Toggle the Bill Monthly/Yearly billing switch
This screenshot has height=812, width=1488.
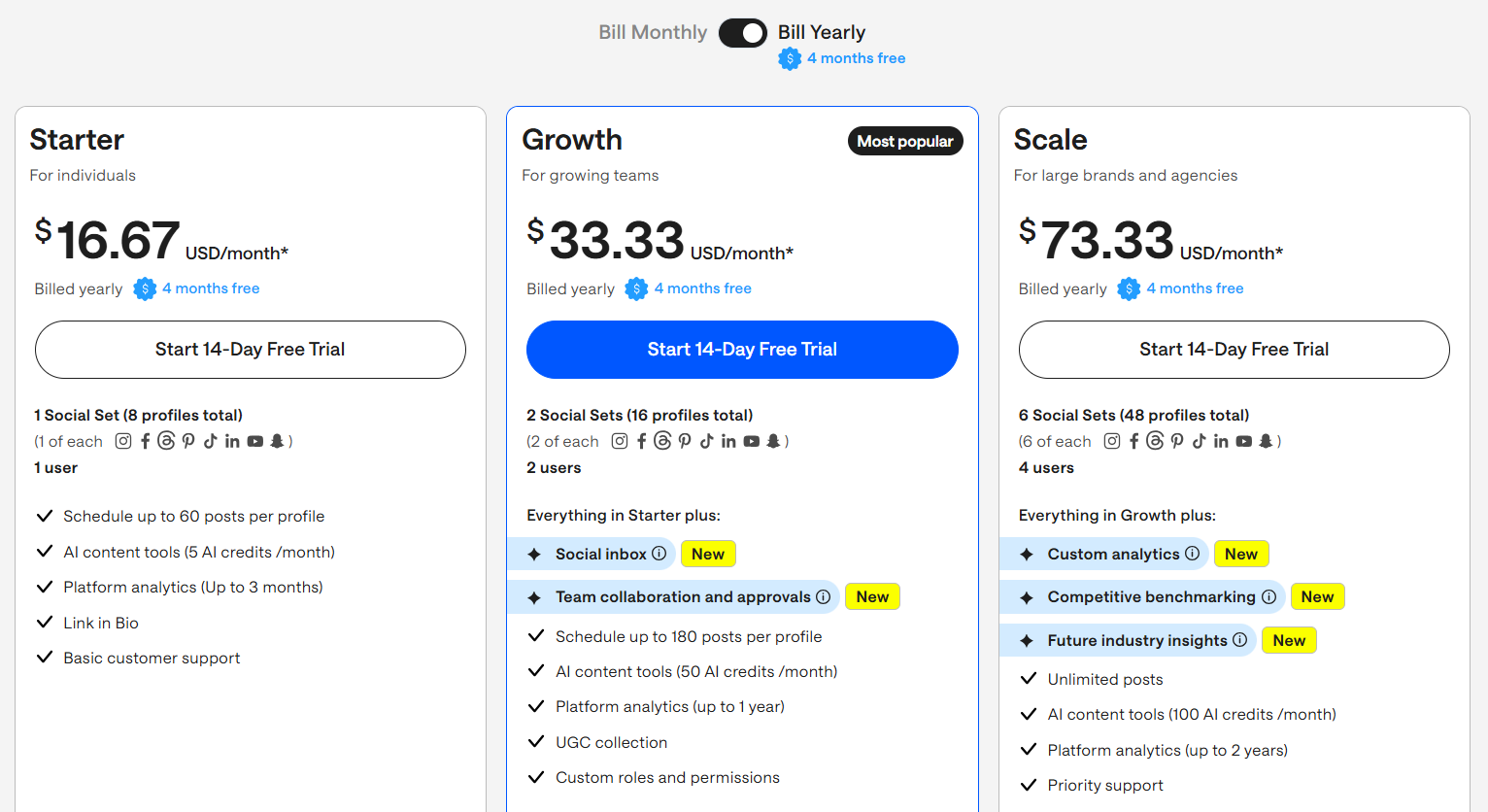coord(742,33)
